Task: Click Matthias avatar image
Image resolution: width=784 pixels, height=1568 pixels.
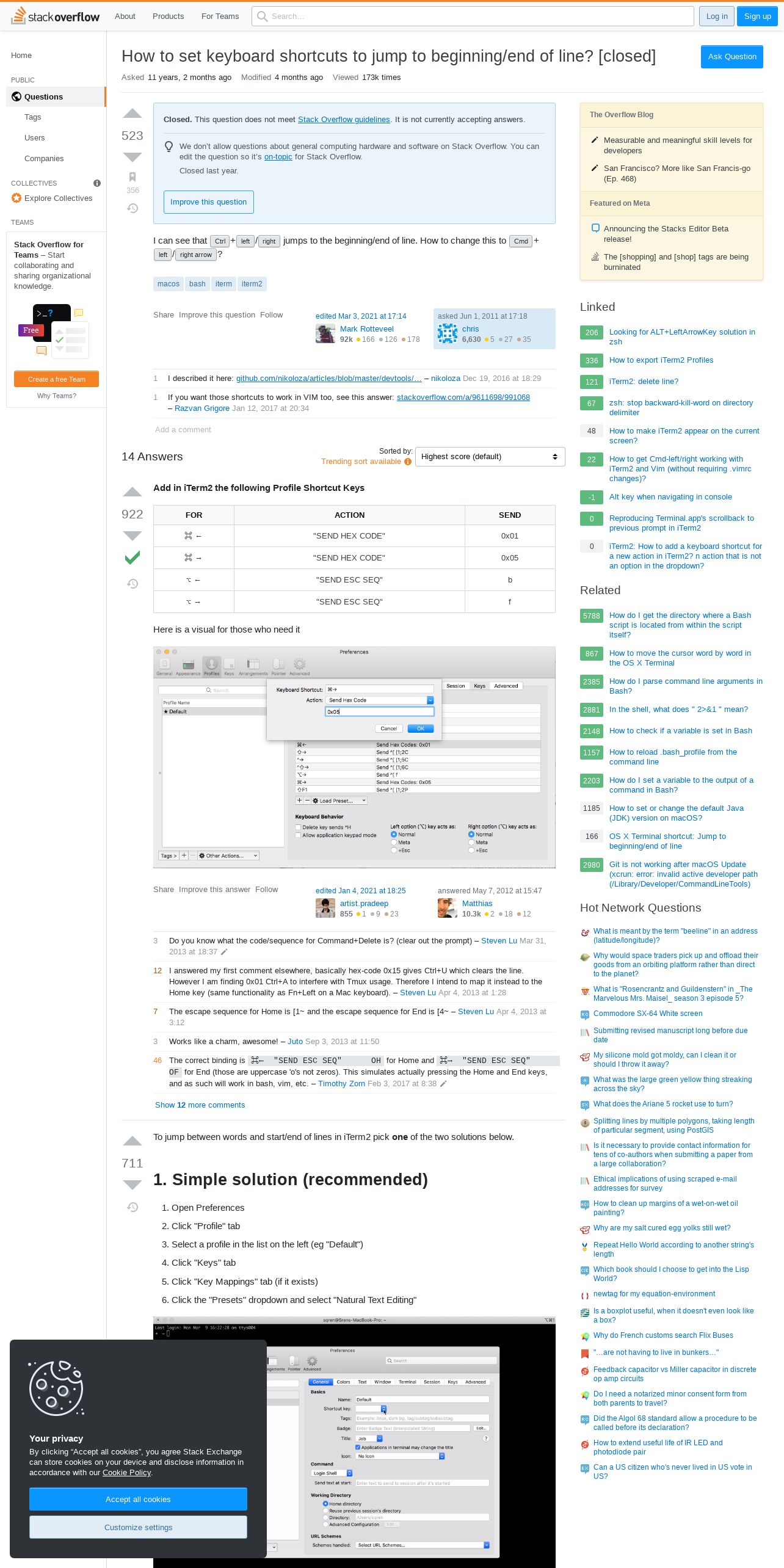Action: point(448,909)
